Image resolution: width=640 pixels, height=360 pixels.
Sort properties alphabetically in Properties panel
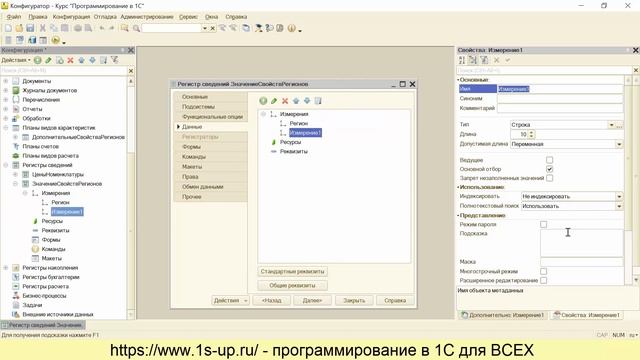point(462,60)
